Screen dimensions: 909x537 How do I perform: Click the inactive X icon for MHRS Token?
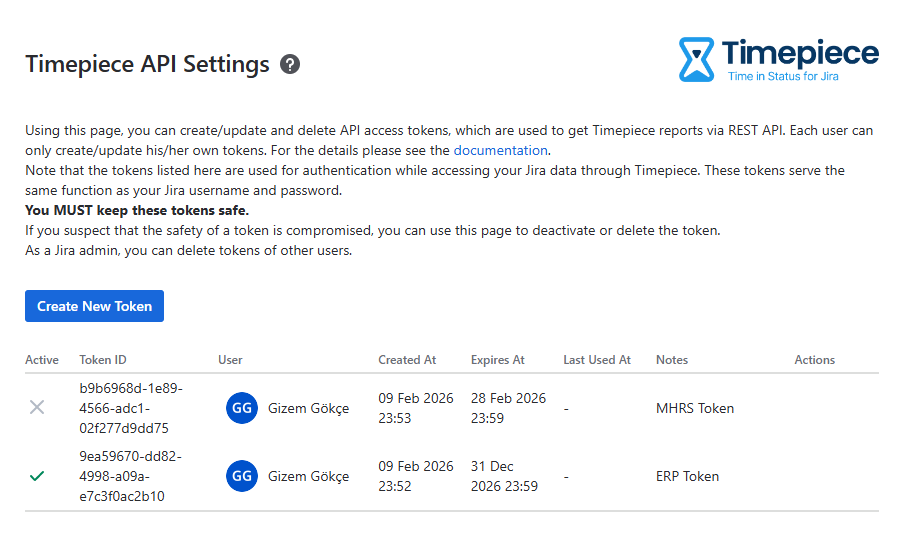(x=37, y=408)
